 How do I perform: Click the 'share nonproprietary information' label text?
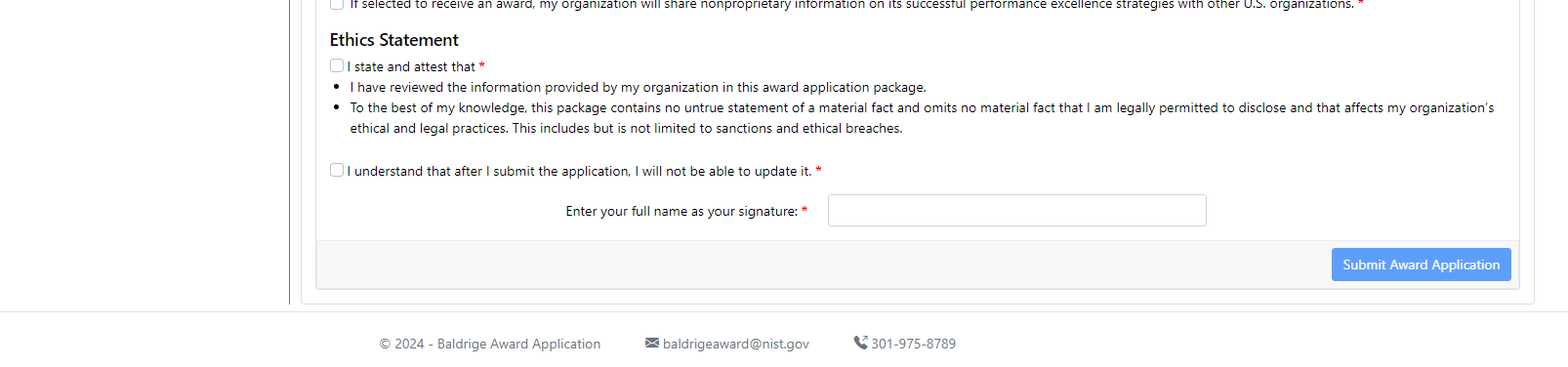point(852,5)
